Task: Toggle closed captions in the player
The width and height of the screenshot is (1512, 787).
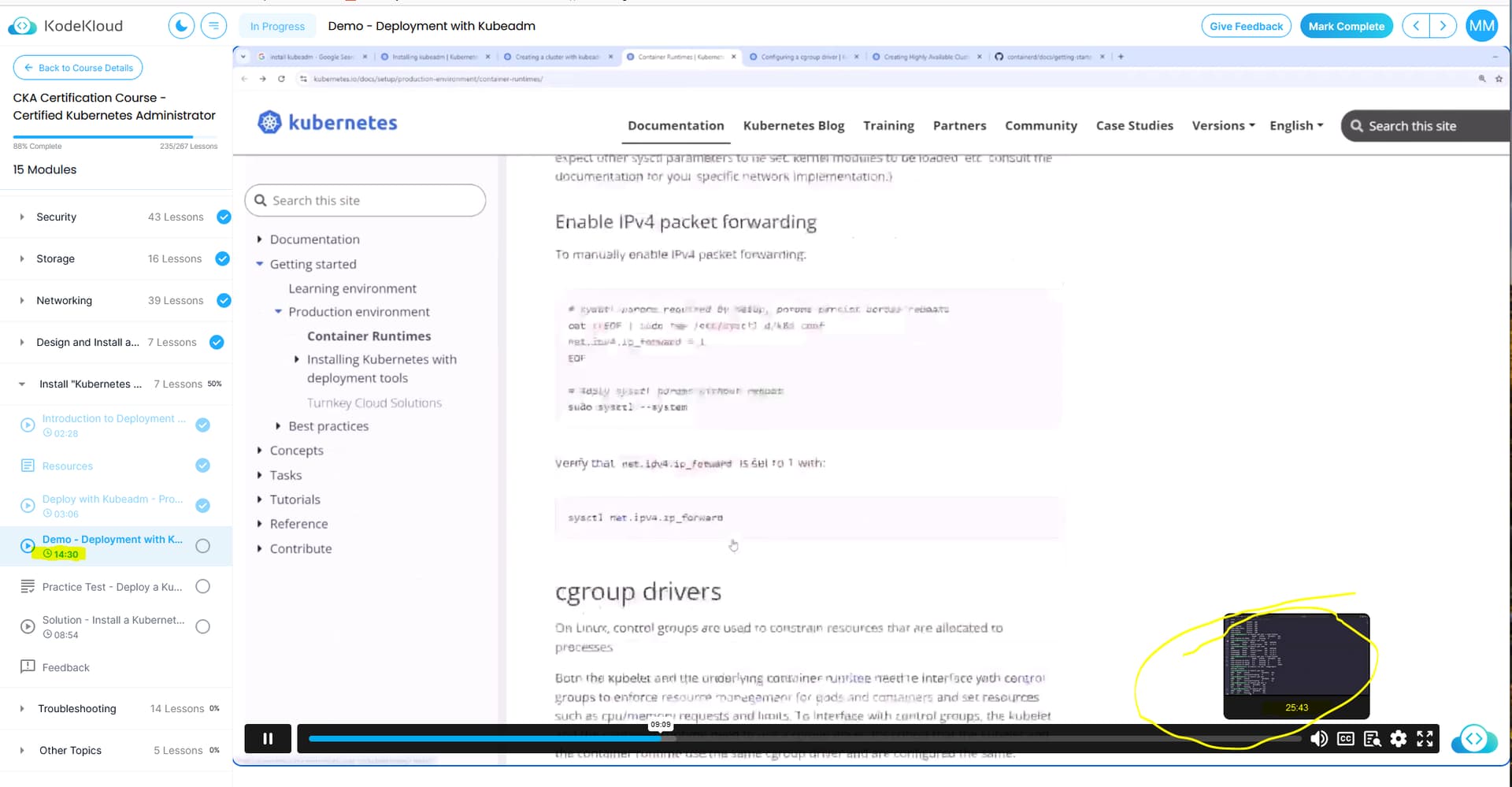Action: click(1346, 738)
